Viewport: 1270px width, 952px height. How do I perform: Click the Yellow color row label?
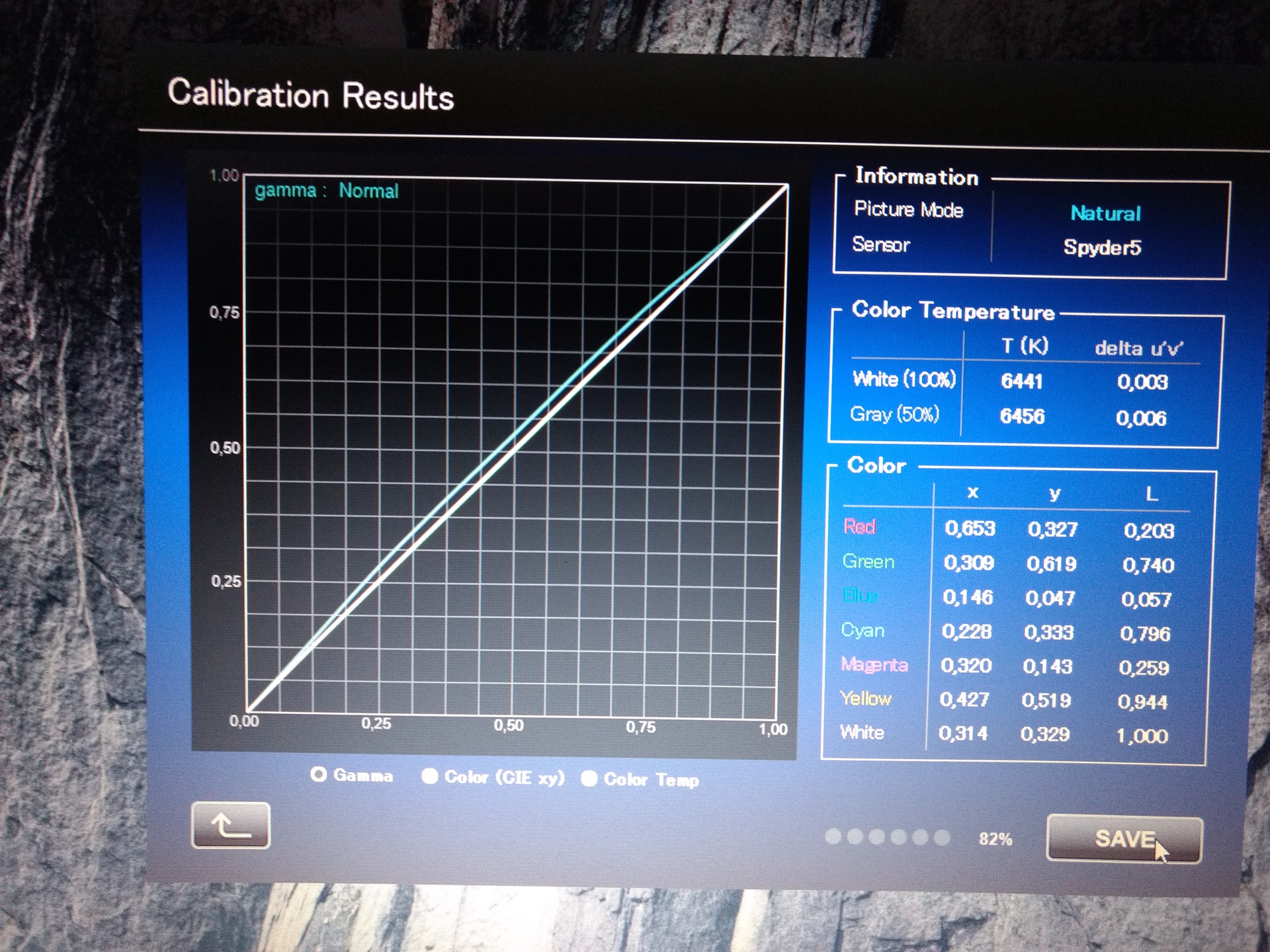[x=865, y=699]
